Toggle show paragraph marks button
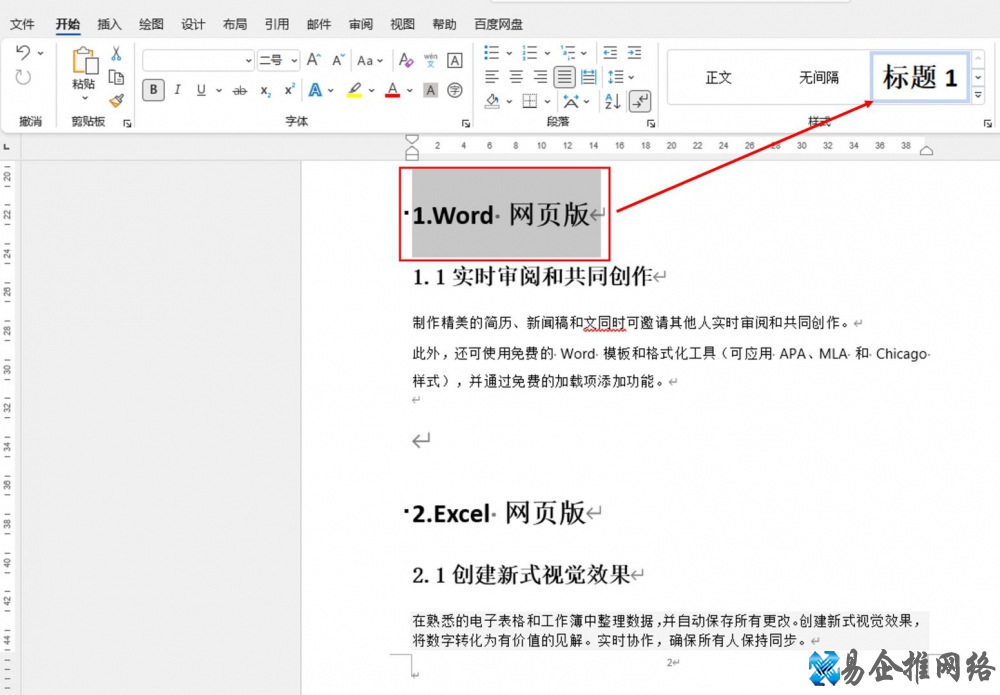The height and width of the screenshot is (695, 1000). pos(639,101)
